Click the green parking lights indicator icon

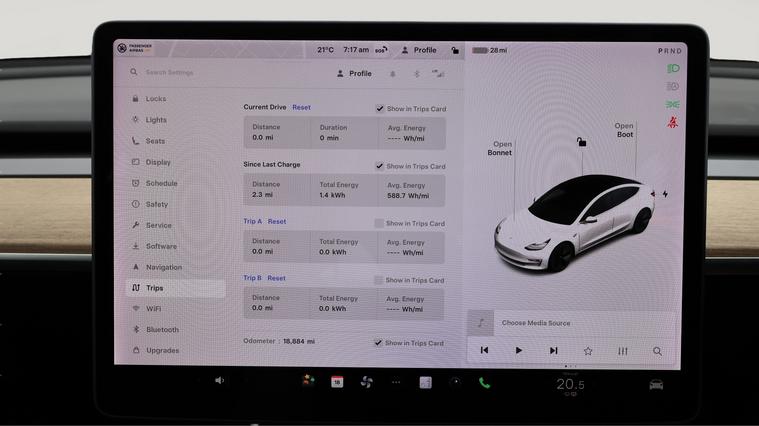[x=673, y=104]
